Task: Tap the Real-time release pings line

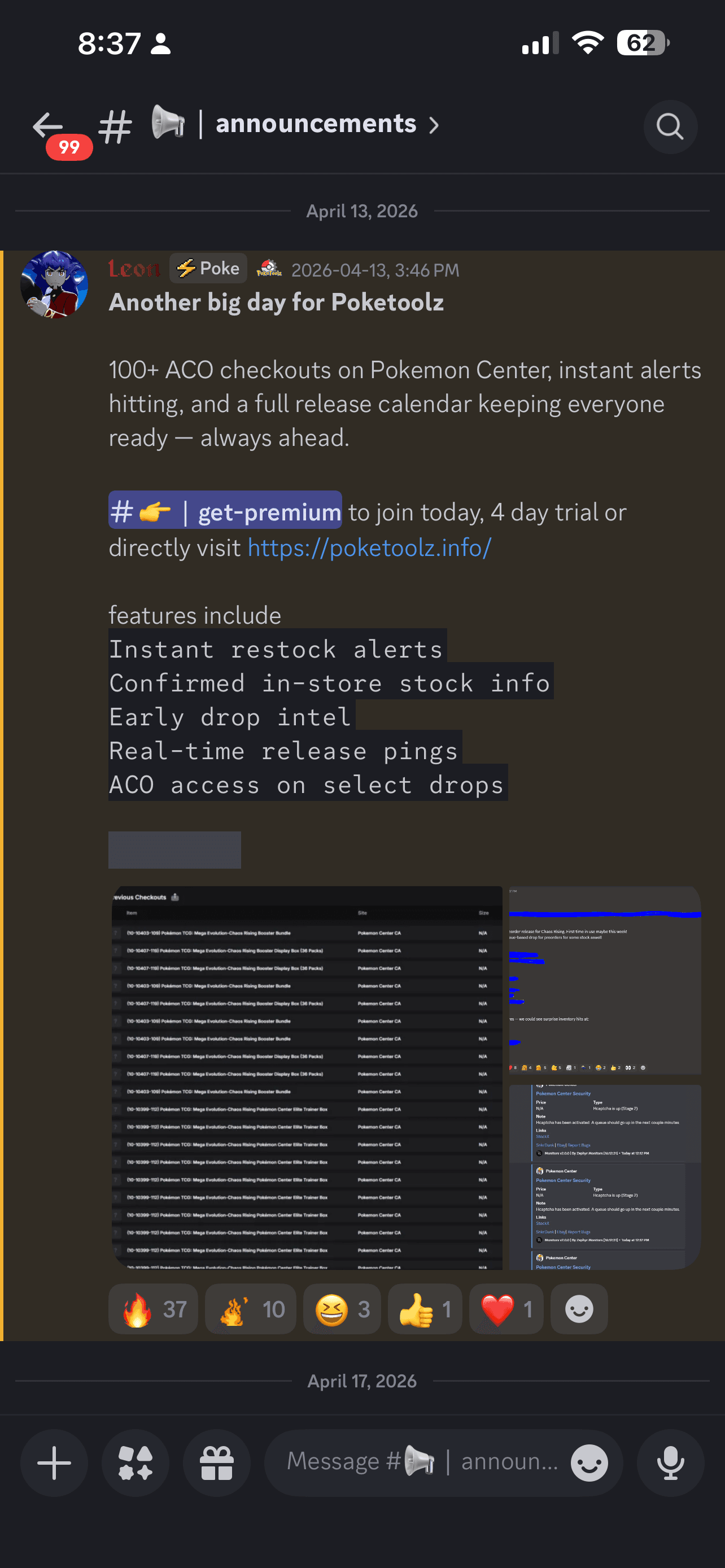Action: coord(284,750)
